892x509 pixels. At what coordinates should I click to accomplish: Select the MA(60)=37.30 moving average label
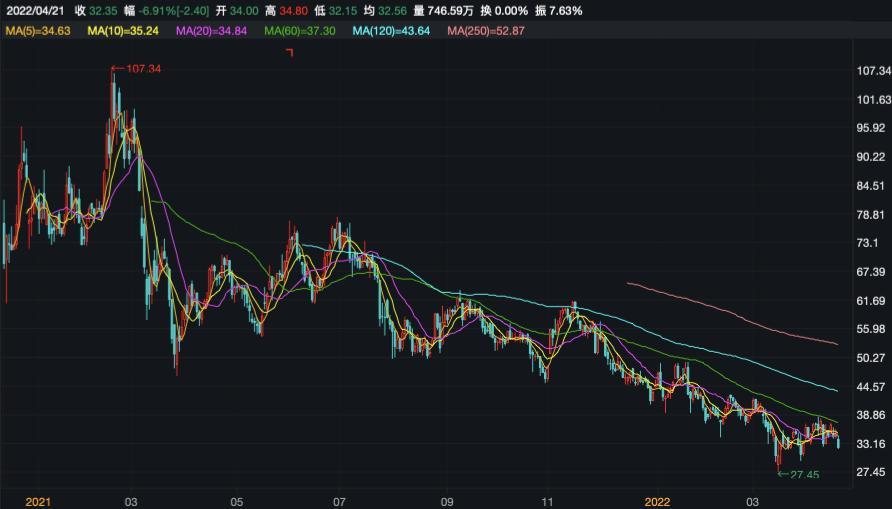300,31
